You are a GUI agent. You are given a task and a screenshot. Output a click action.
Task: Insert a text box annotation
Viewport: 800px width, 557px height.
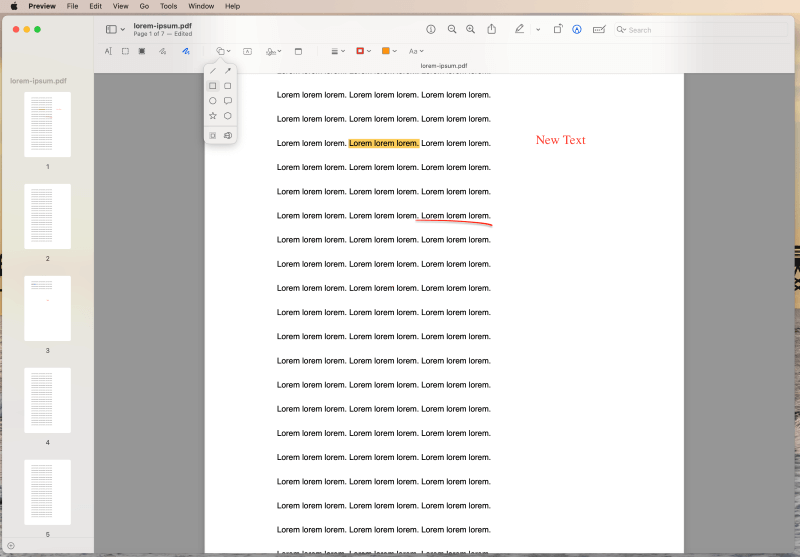coord(247,51)
